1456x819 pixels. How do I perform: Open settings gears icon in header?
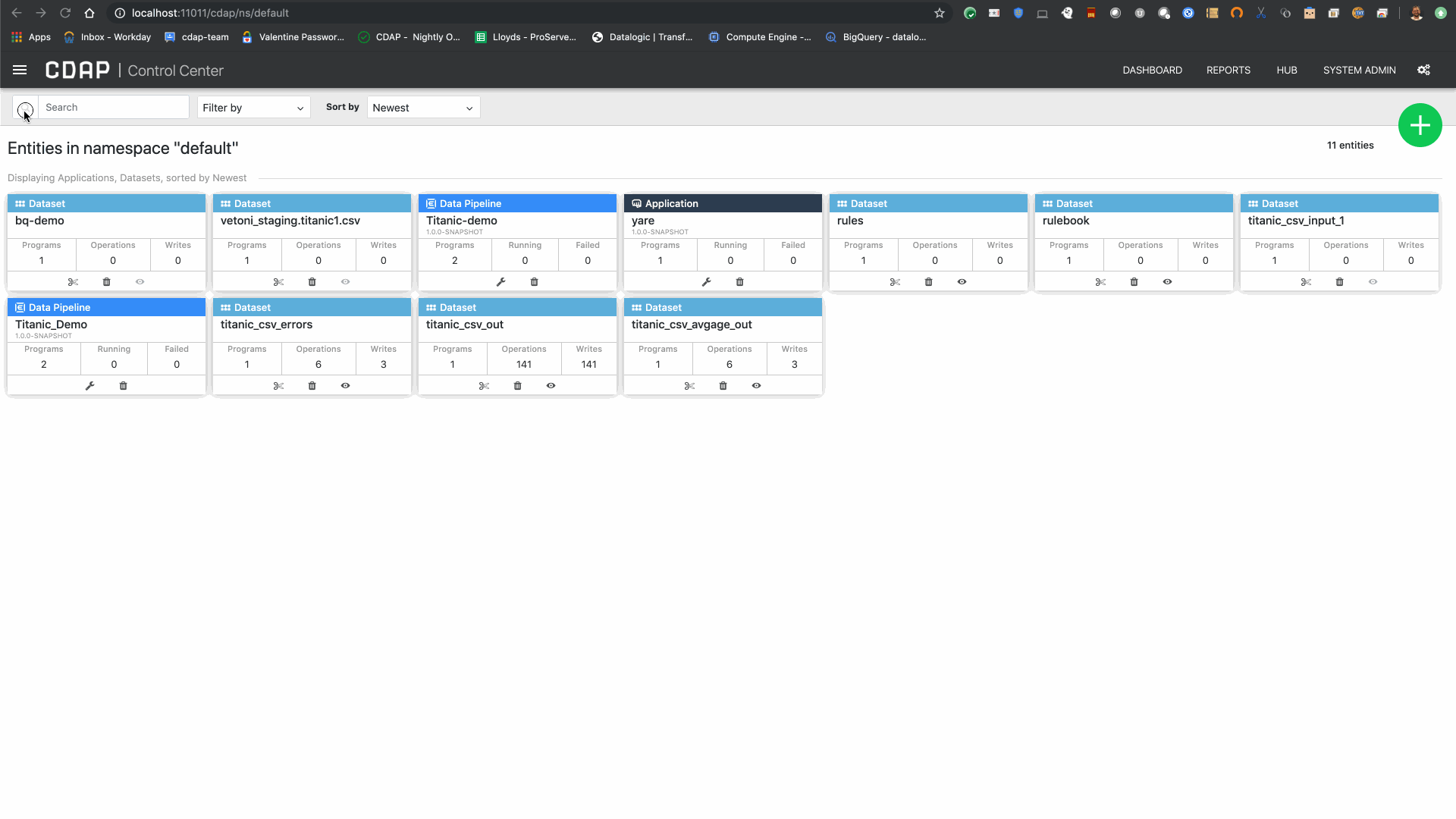pos(1423,70)
